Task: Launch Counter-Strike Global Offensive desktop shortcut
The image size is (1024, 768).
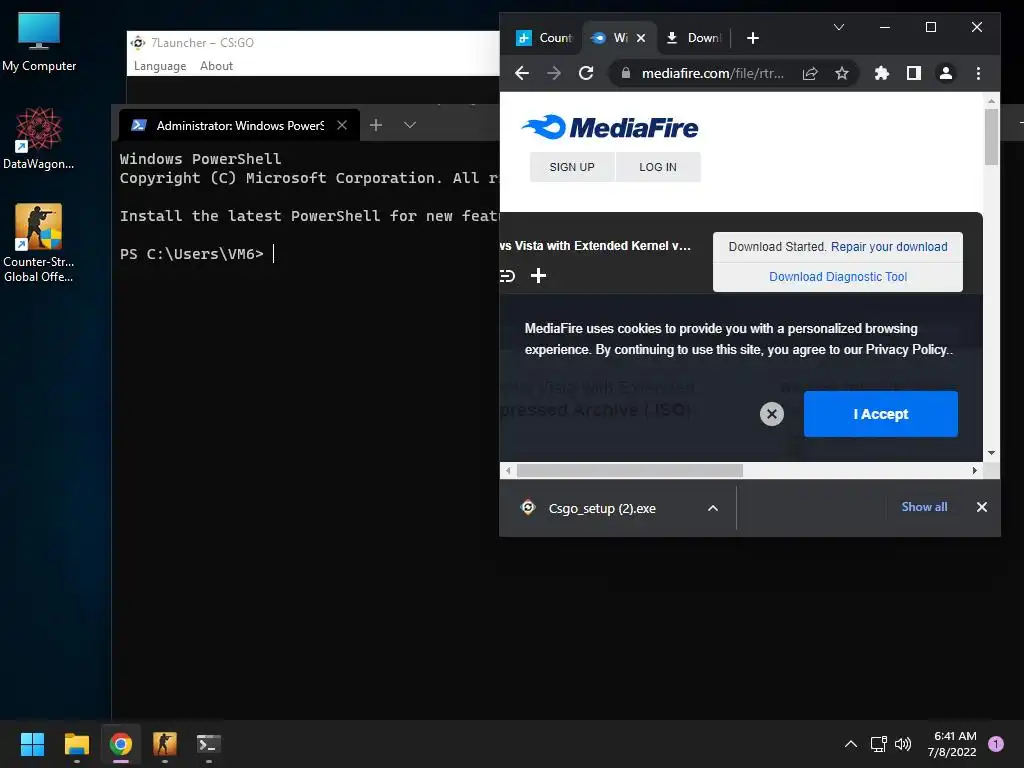Action: [x=39, y=242]
